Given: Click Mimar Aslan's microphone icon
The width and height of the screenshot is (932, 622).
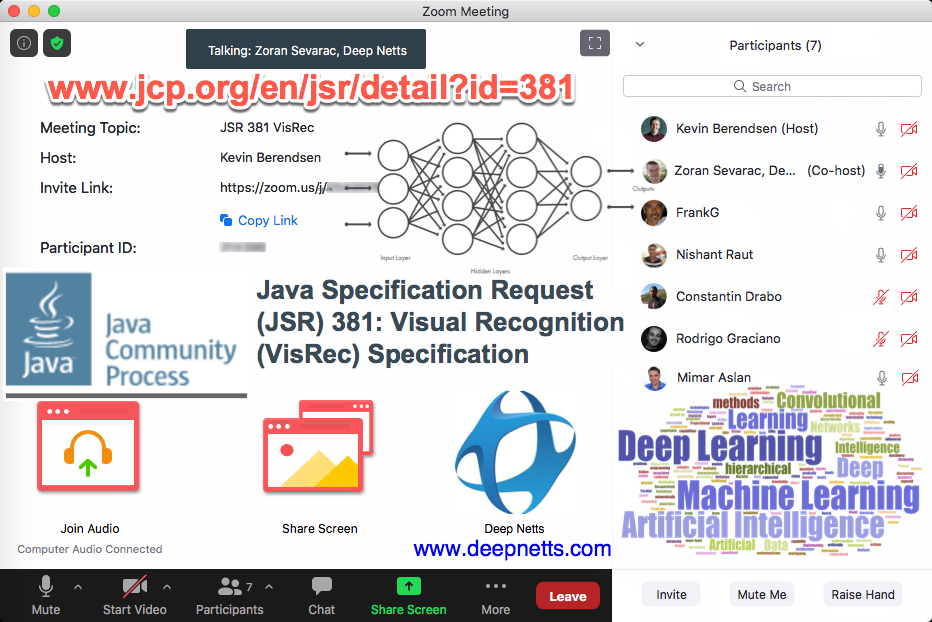Looking at the screenshot, I should (x=881, y=378).
